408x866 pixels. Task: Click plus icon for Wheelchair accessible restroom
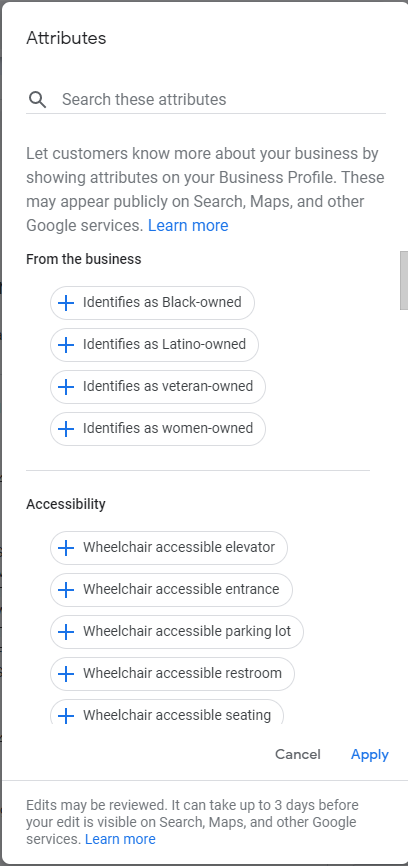pyautogui.click(x=66, y=674)
